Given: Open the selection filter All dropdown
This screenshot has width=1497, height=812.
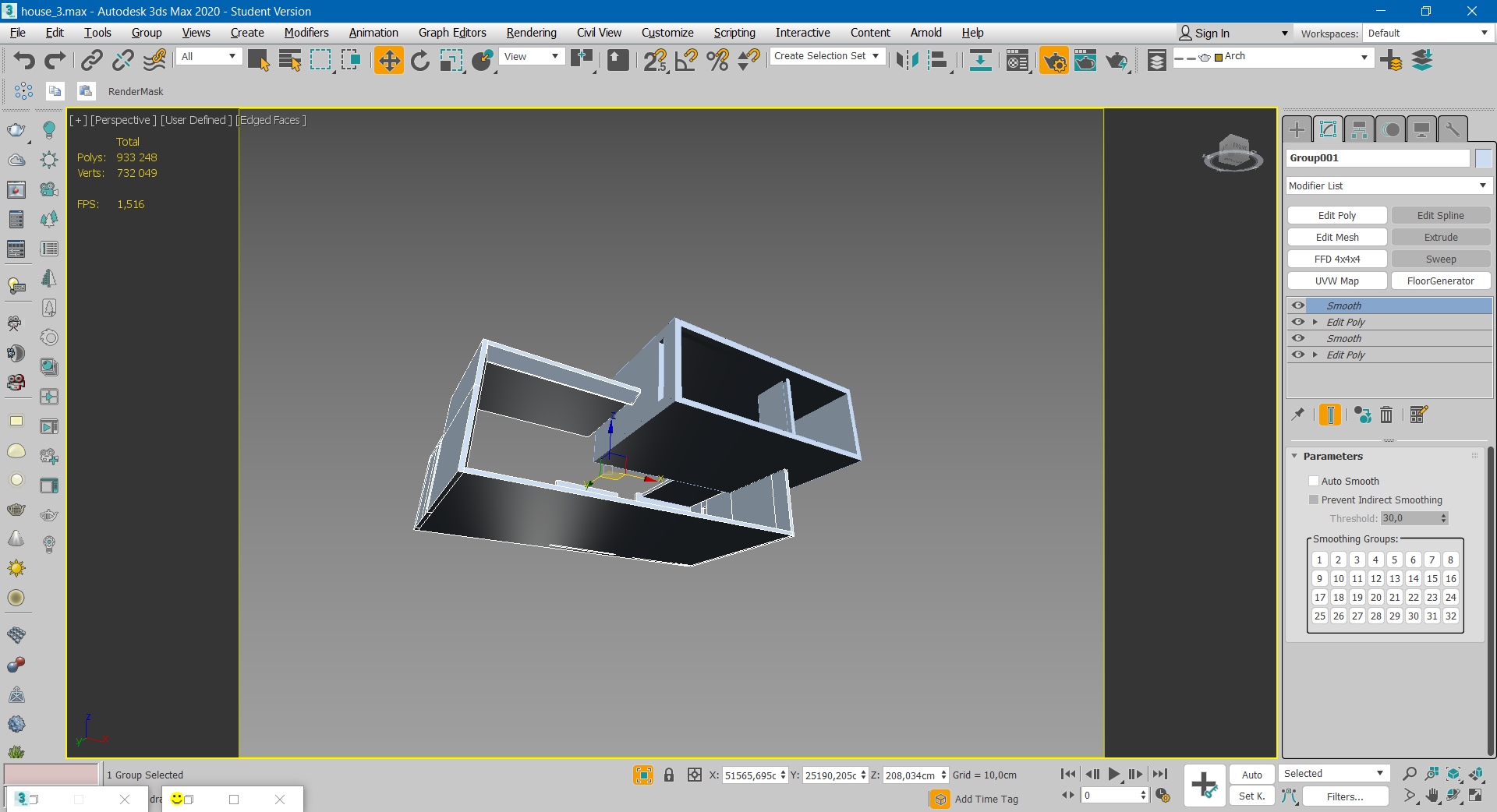Looking at the screenshot, I should pos(209,56).
